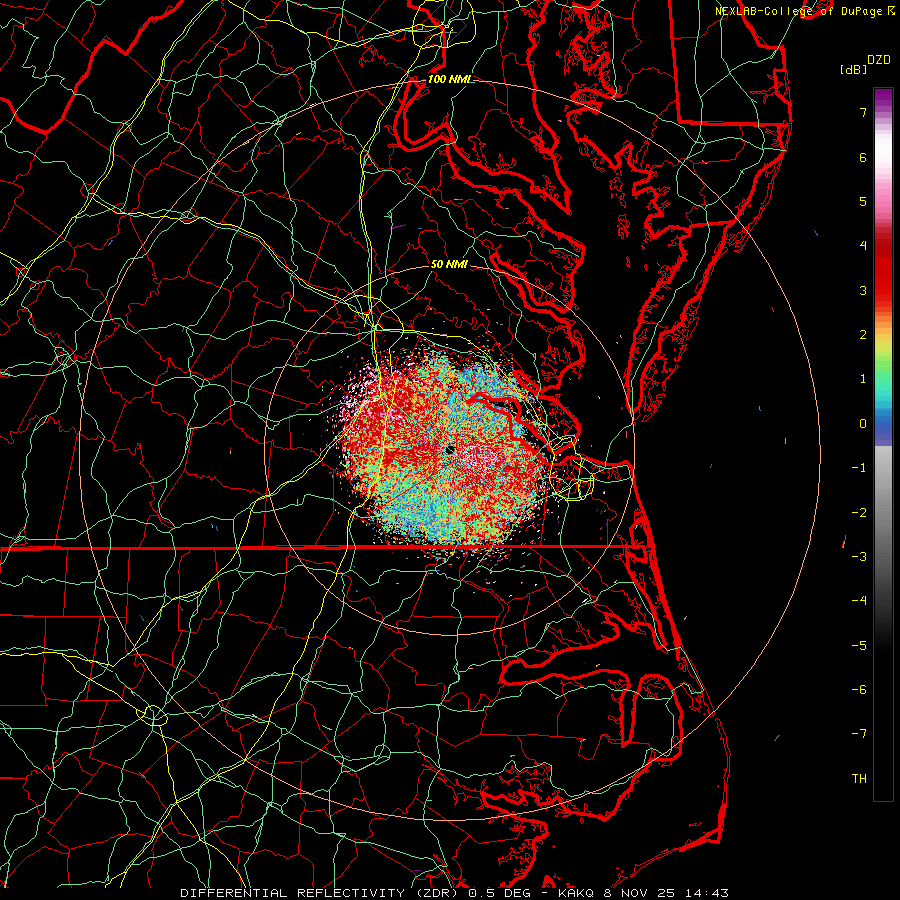The image size is (900, 900).
Task: Click the -6 value on color scale
Action: 859,690
